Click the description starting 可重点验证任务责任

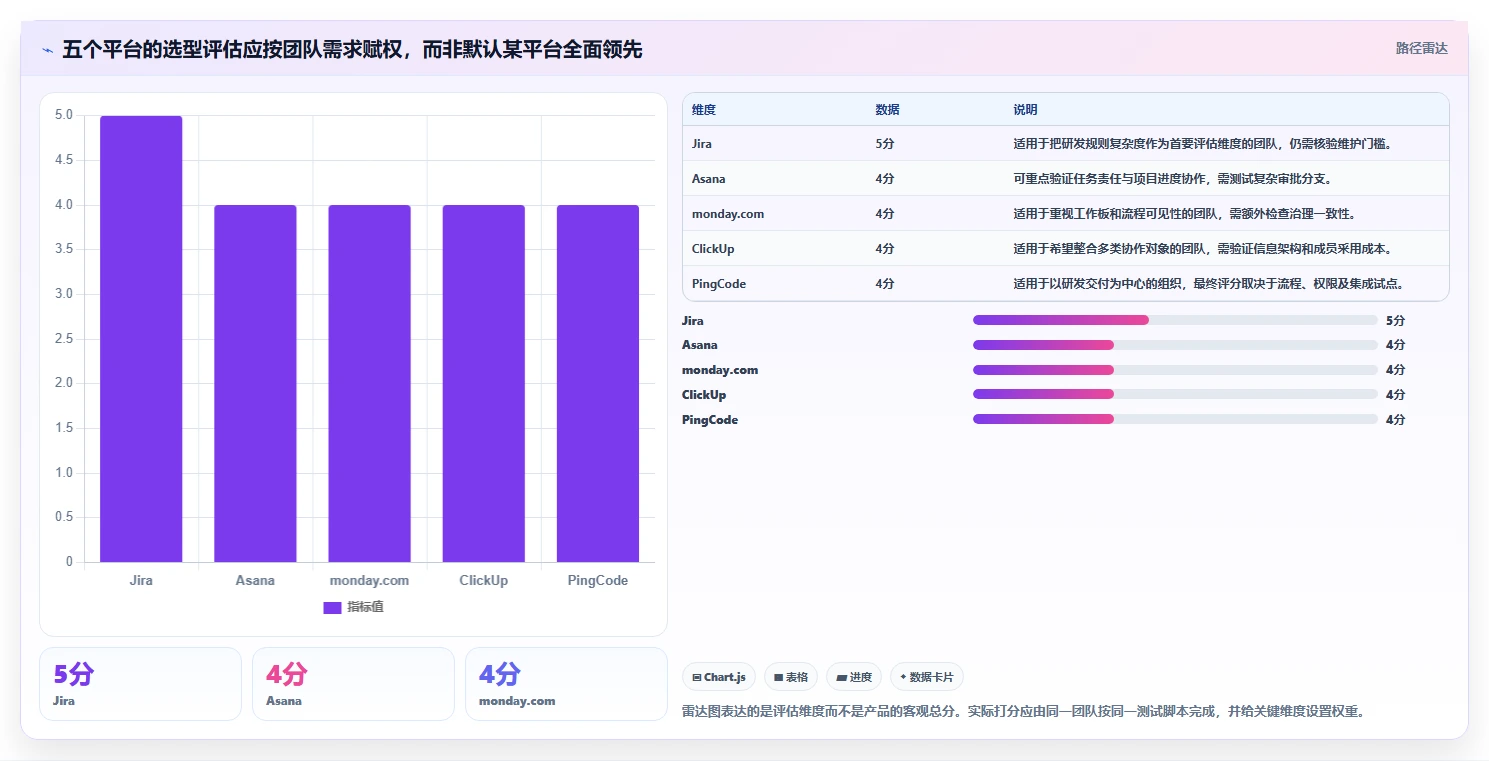pos(1173,179)
